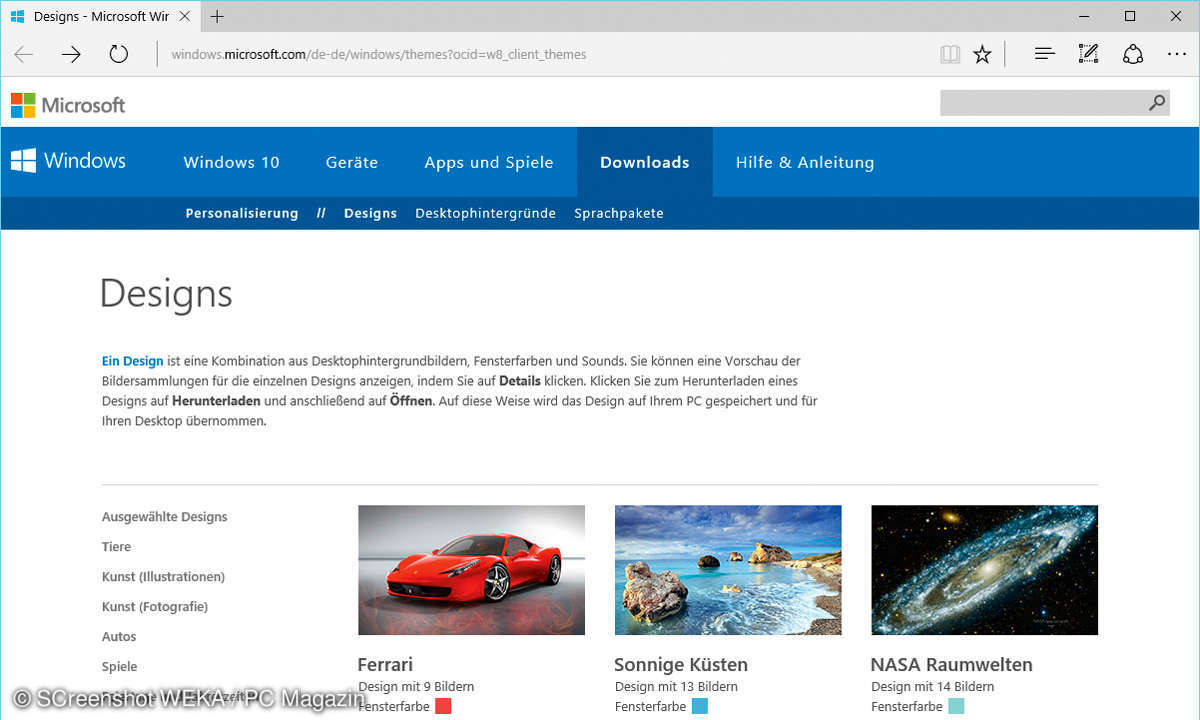
Task: Click the 'Design mit 13 Bildern' text
Action: tap(676, 687)
